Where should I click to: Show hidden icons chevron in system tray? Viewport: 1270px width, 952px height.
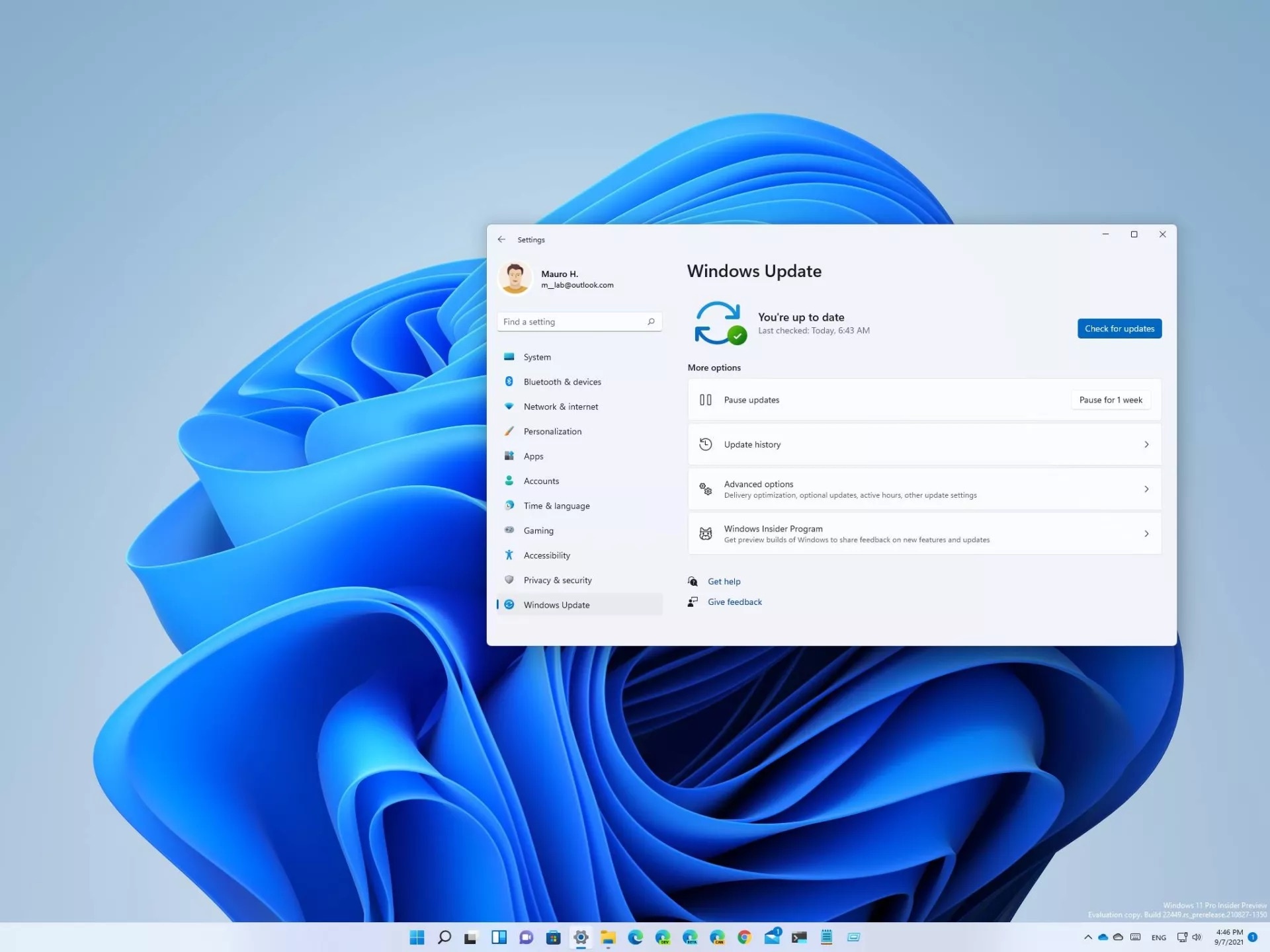pos(1087,937)
